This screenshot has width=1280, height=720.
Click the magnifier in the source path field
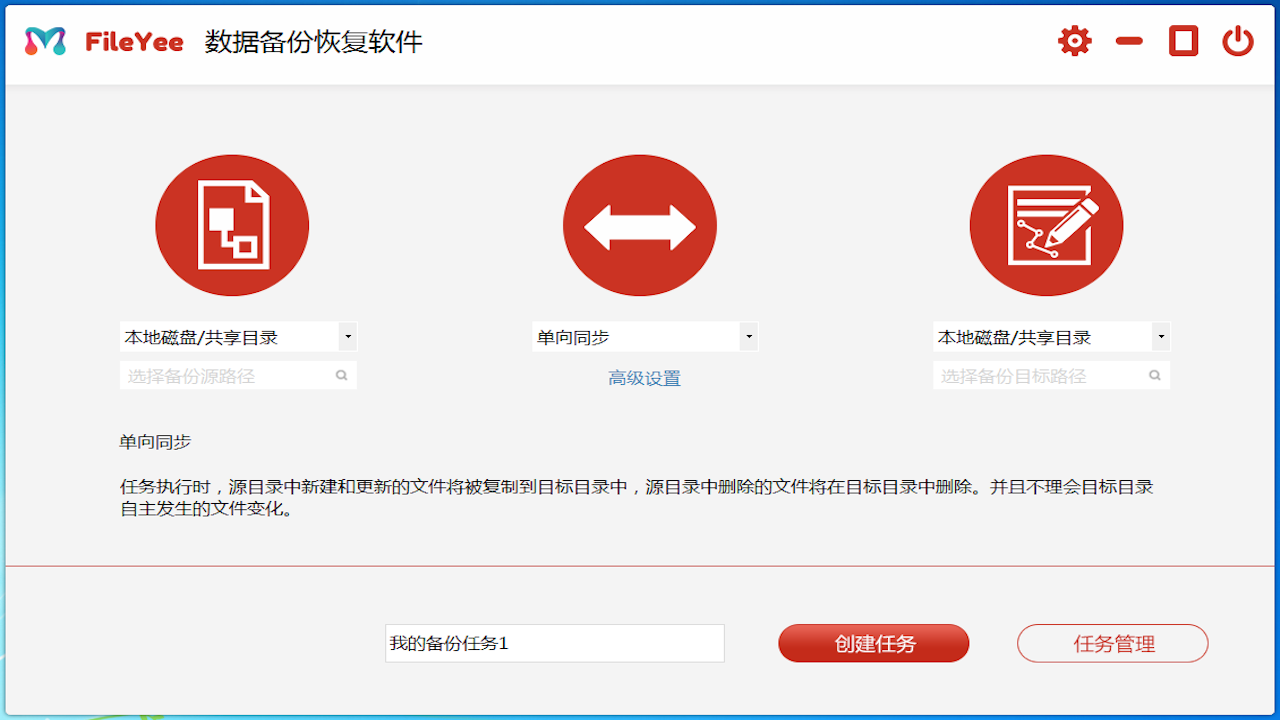pyautogui.click(x=341, y=374)
